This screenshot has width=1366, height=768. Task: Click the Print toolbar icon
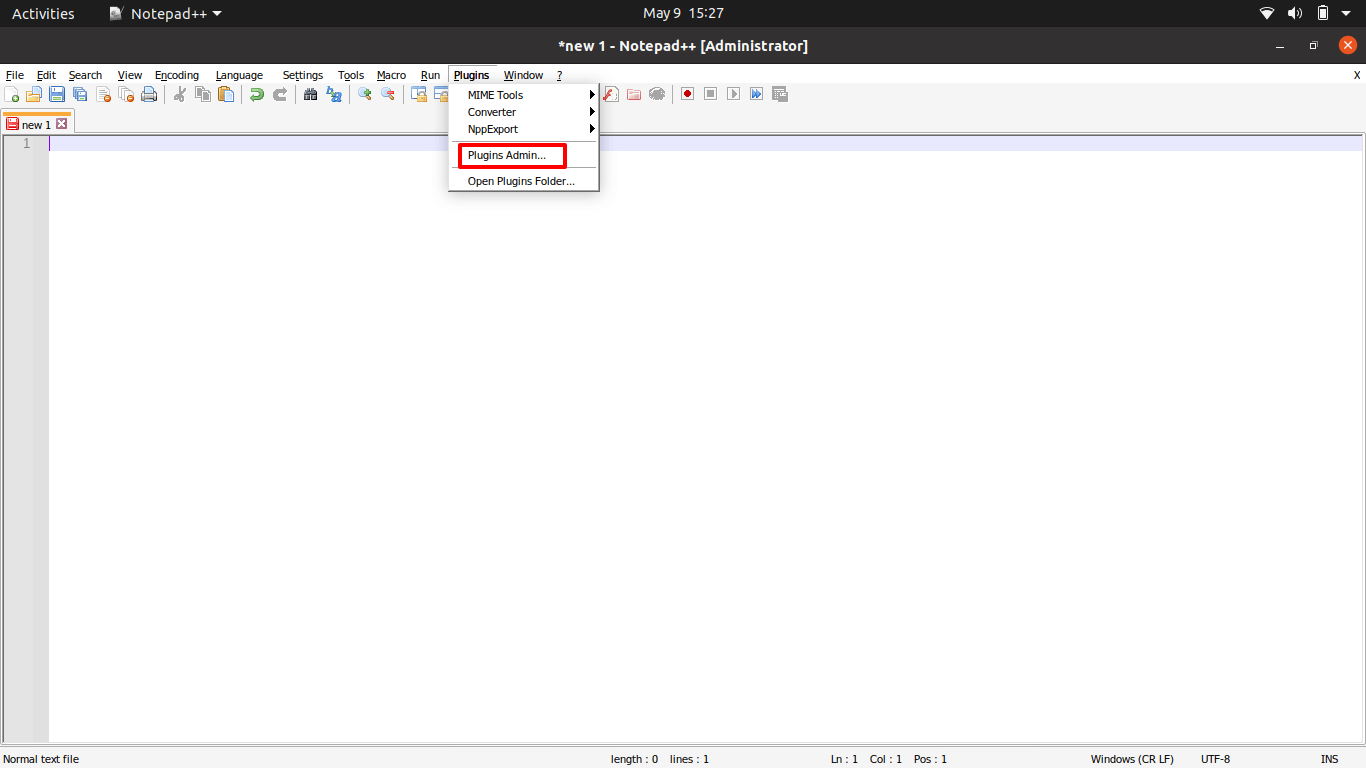[149, 94]
